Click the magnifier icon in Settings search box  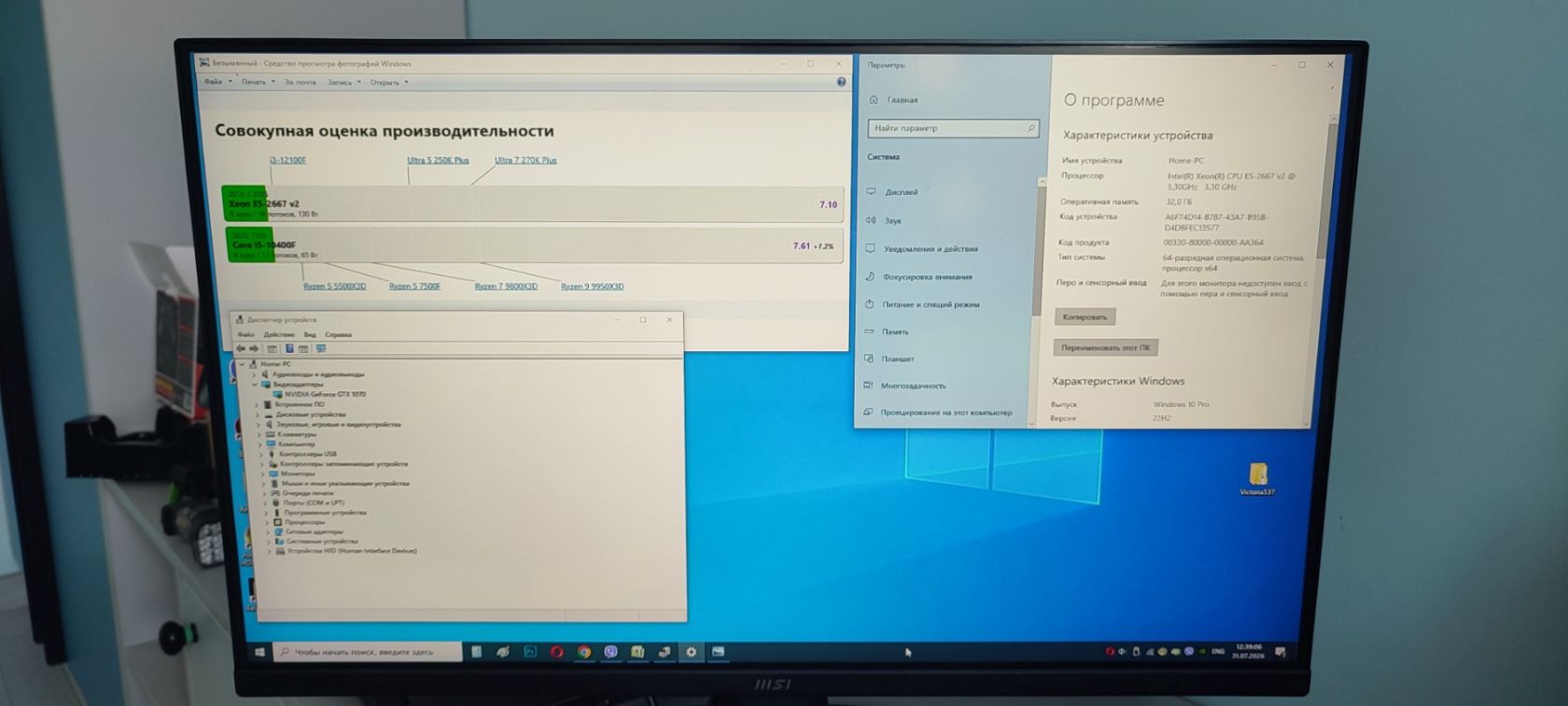click(1030, 128)
